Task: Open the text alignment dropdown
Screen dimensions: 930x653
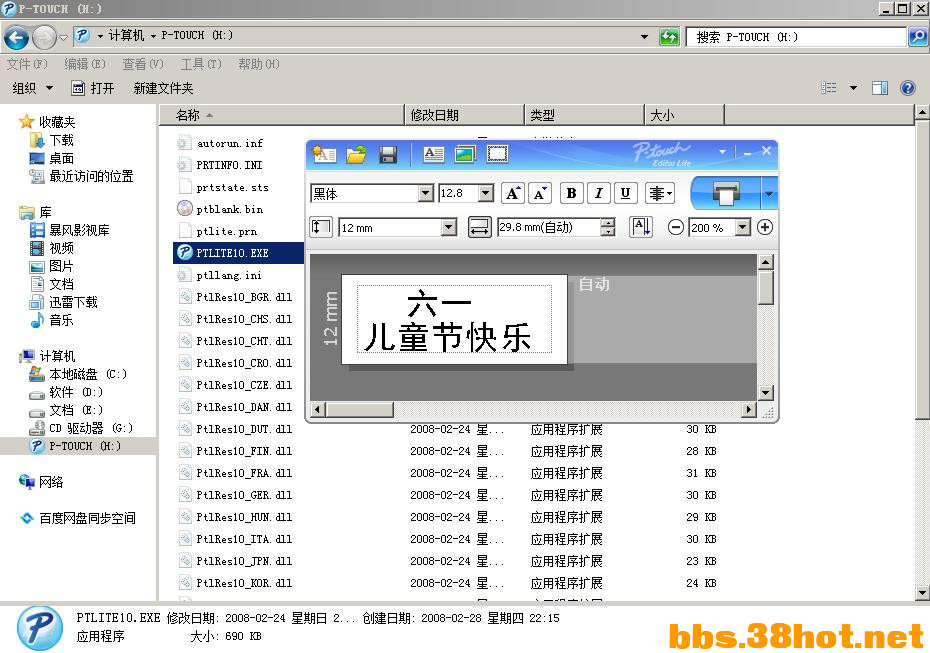Action: pos(660,193)
